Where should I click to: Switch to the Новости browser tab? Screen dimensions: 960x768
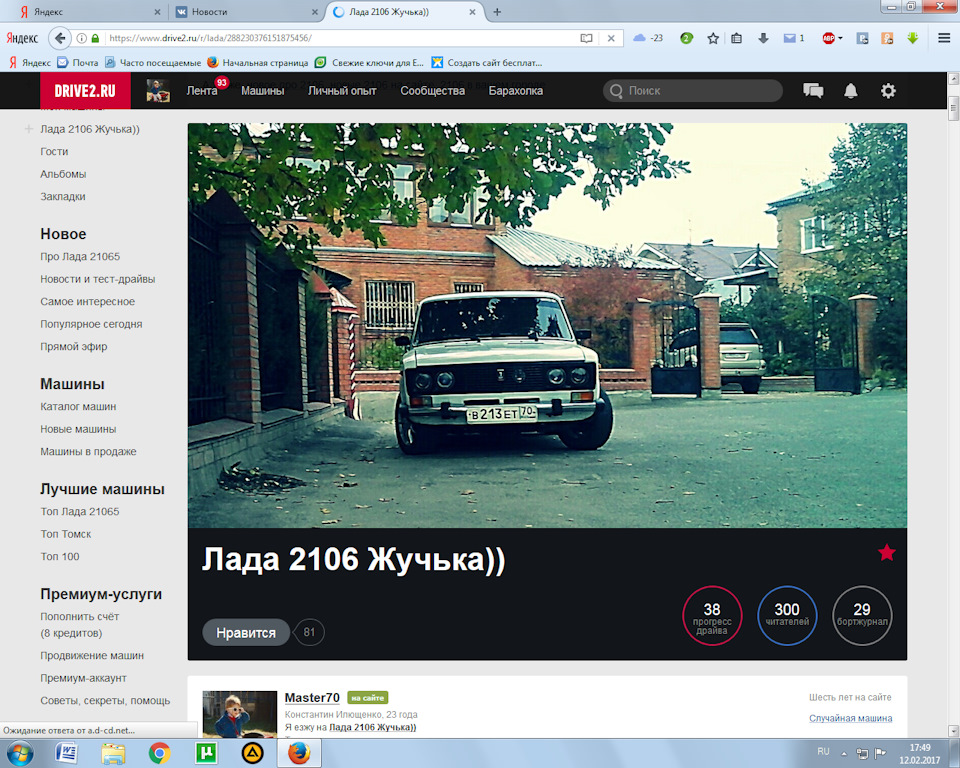click(x=247, y=12)
